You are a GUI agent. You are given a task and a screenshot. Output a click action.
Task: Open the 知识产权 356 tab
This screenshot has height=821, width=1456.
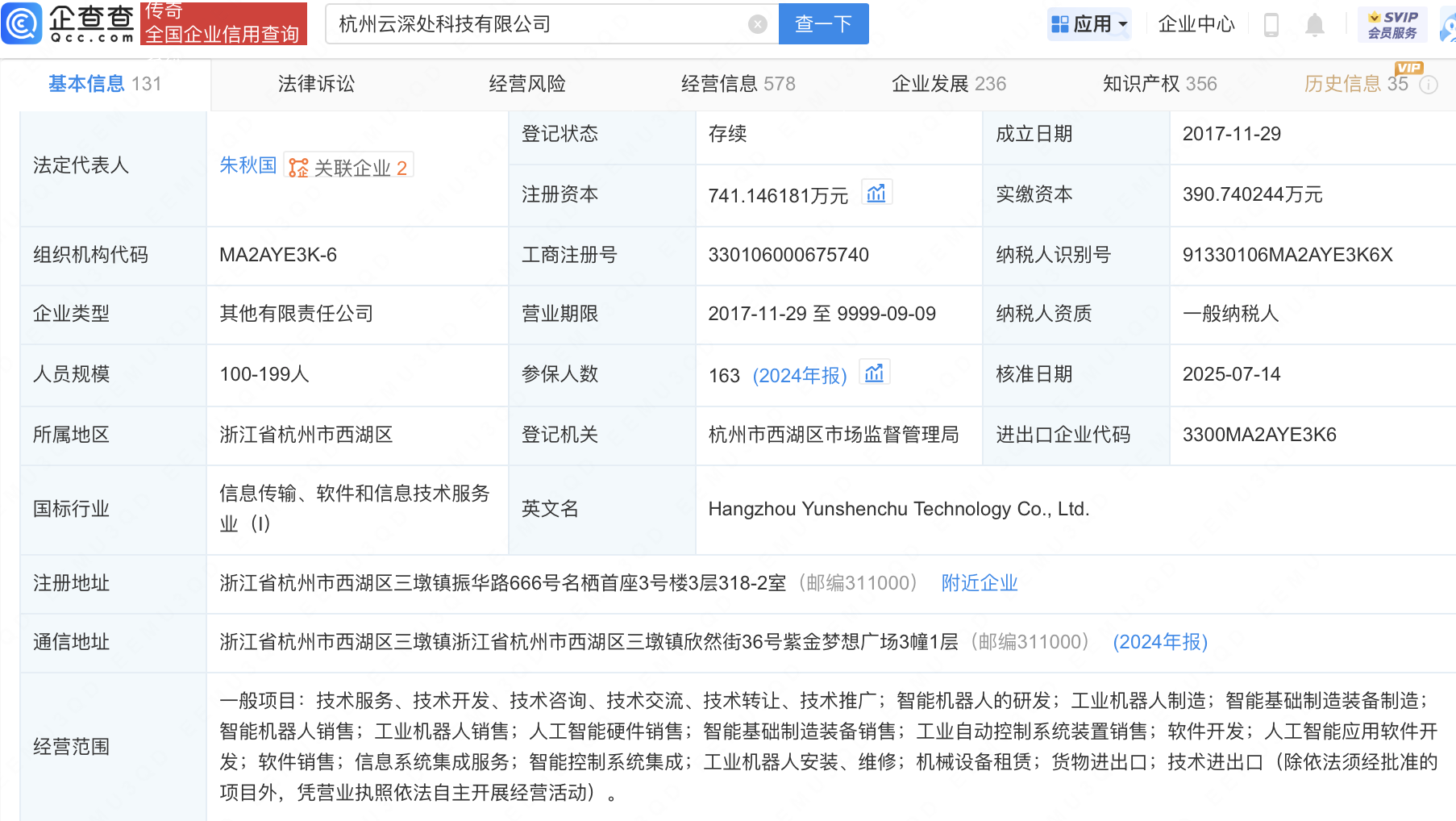pos(1160,84)
